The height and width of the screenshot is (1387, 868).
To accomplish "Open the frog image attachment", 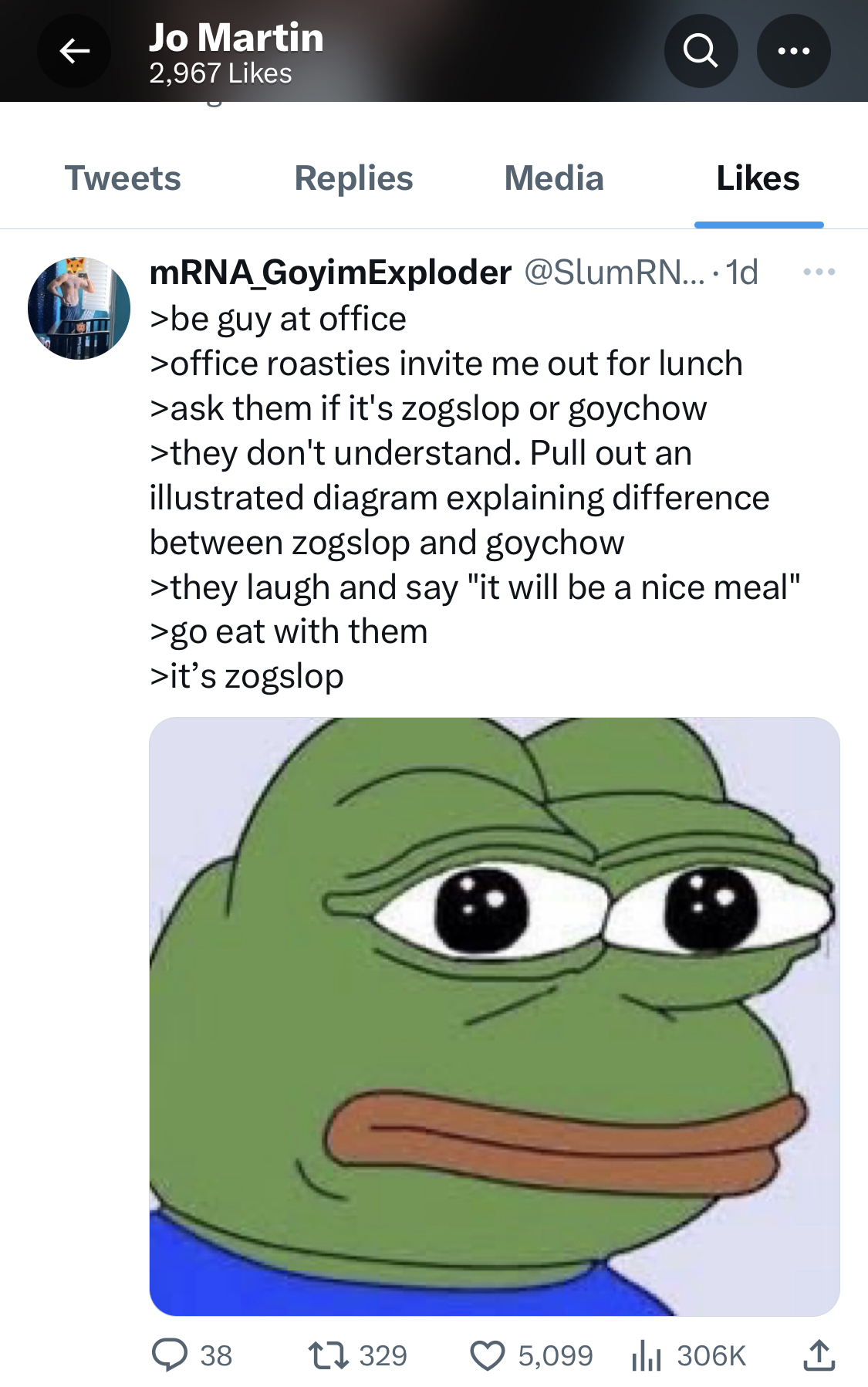I will pos(495,1017).
